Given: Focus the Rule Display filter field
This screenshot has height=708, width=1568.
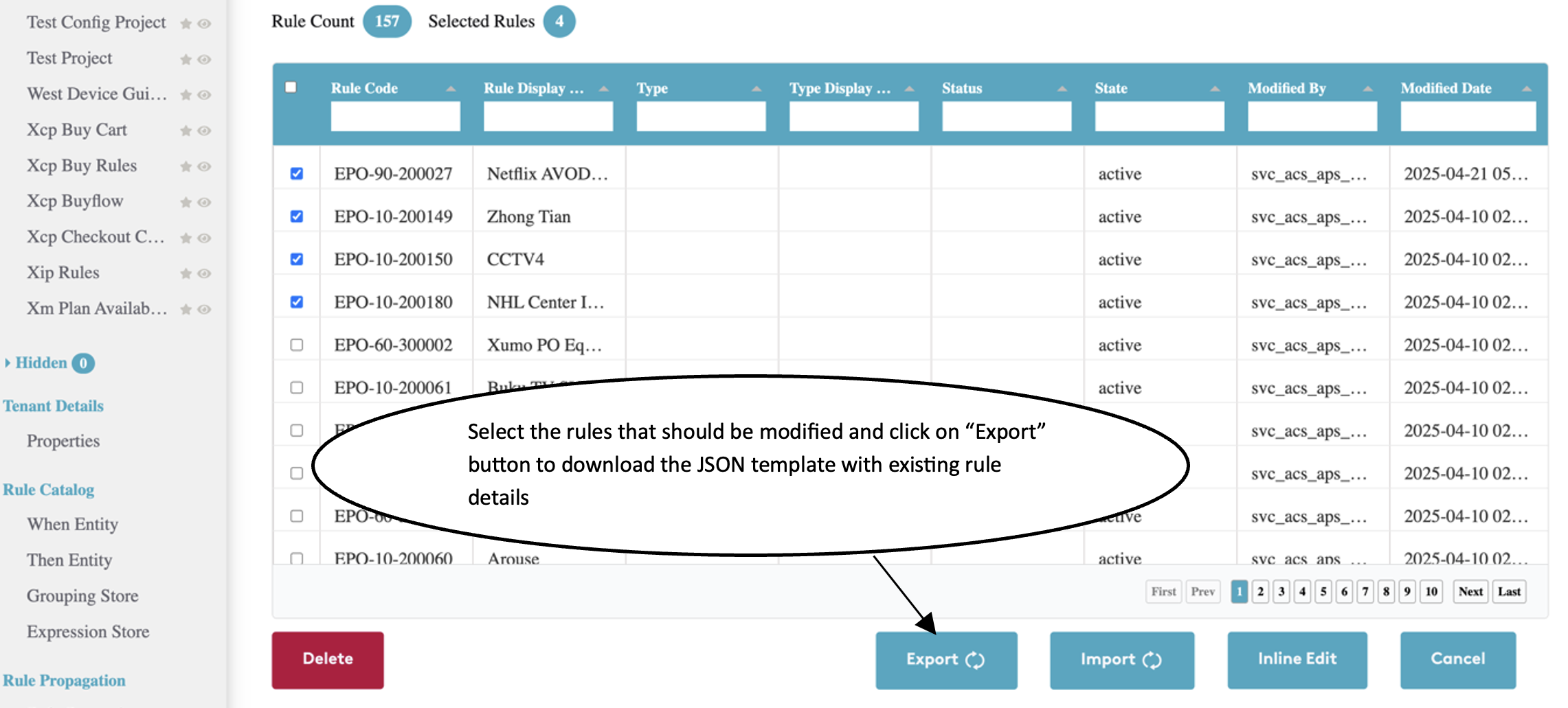Looking at the screenshot, I should click(x=548, y=116).
